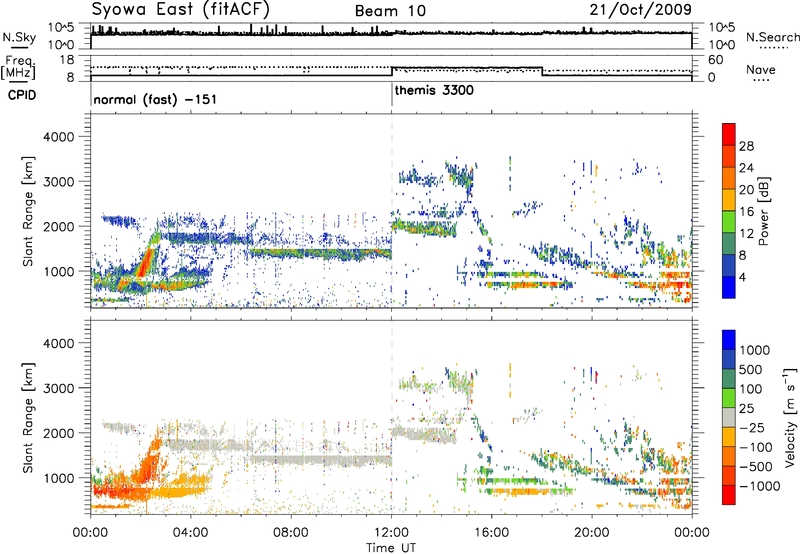Click the red bottom of Velocity colorbar

(729, 497)
